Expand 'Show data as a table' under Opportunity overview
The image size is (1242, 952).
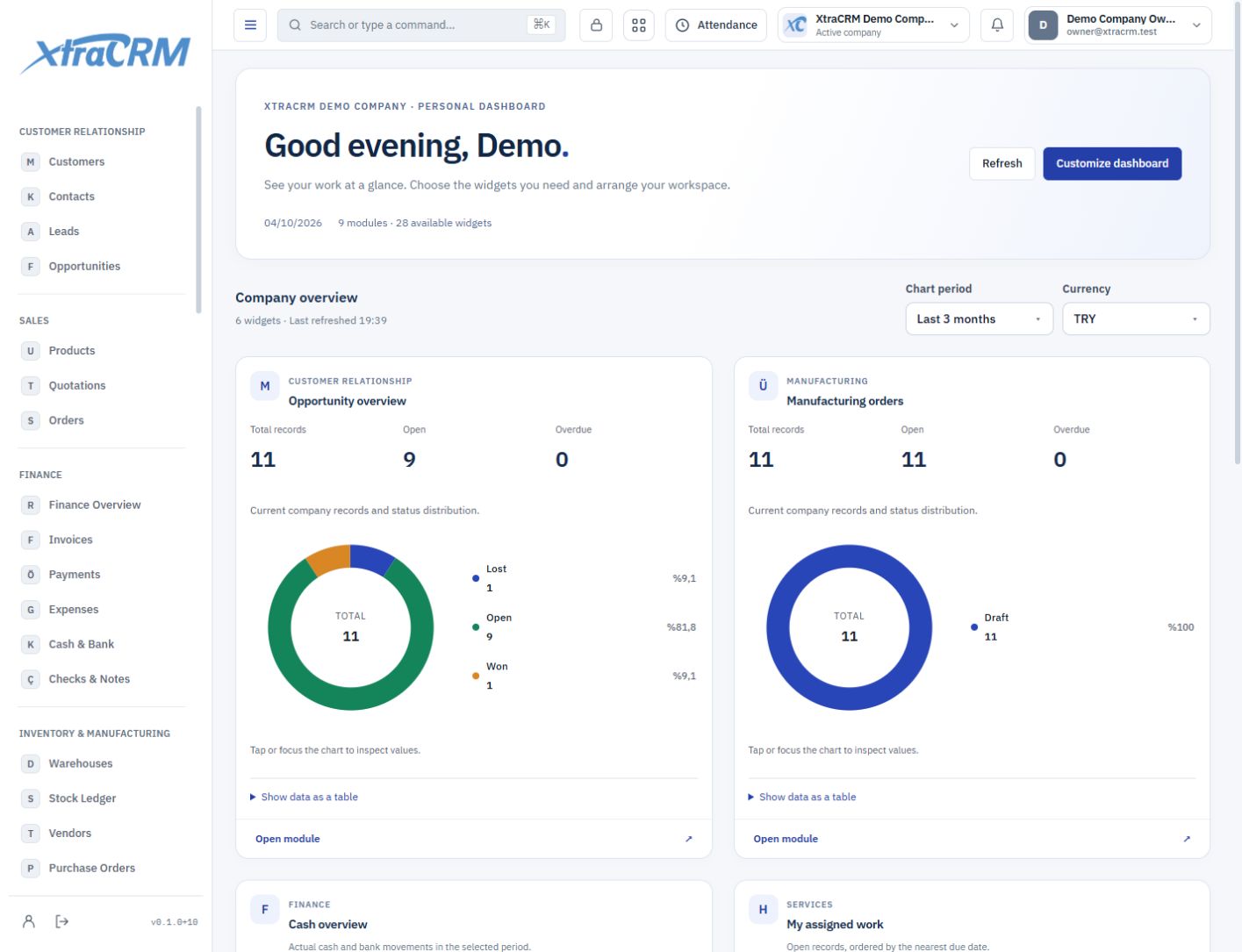coord(304,797)
